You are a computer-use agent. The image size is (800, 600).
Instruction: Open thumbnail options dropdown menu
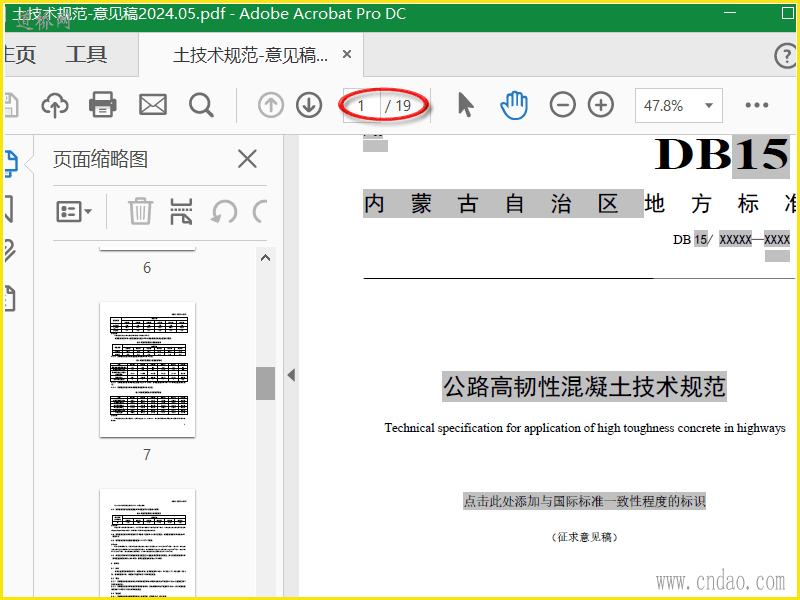[74, 211]
